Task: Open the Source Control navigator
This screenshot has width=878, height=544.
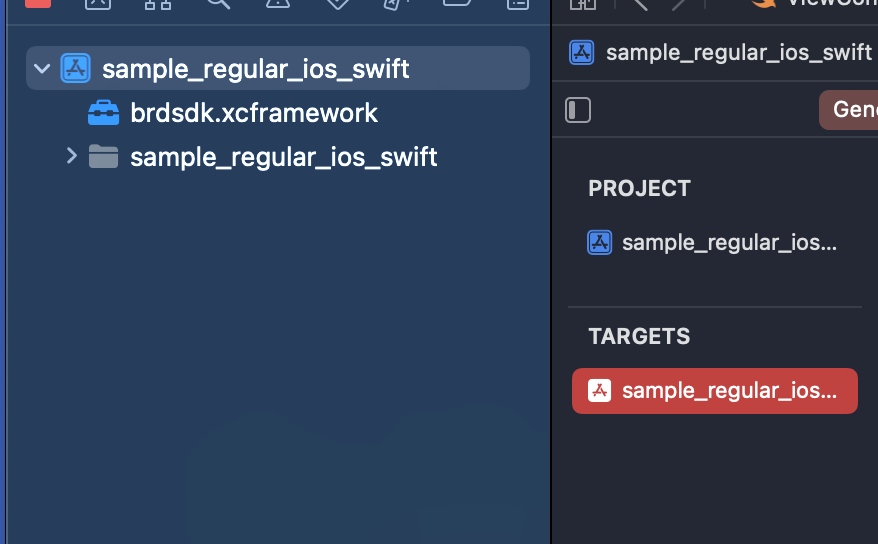Action: [98, 3]
